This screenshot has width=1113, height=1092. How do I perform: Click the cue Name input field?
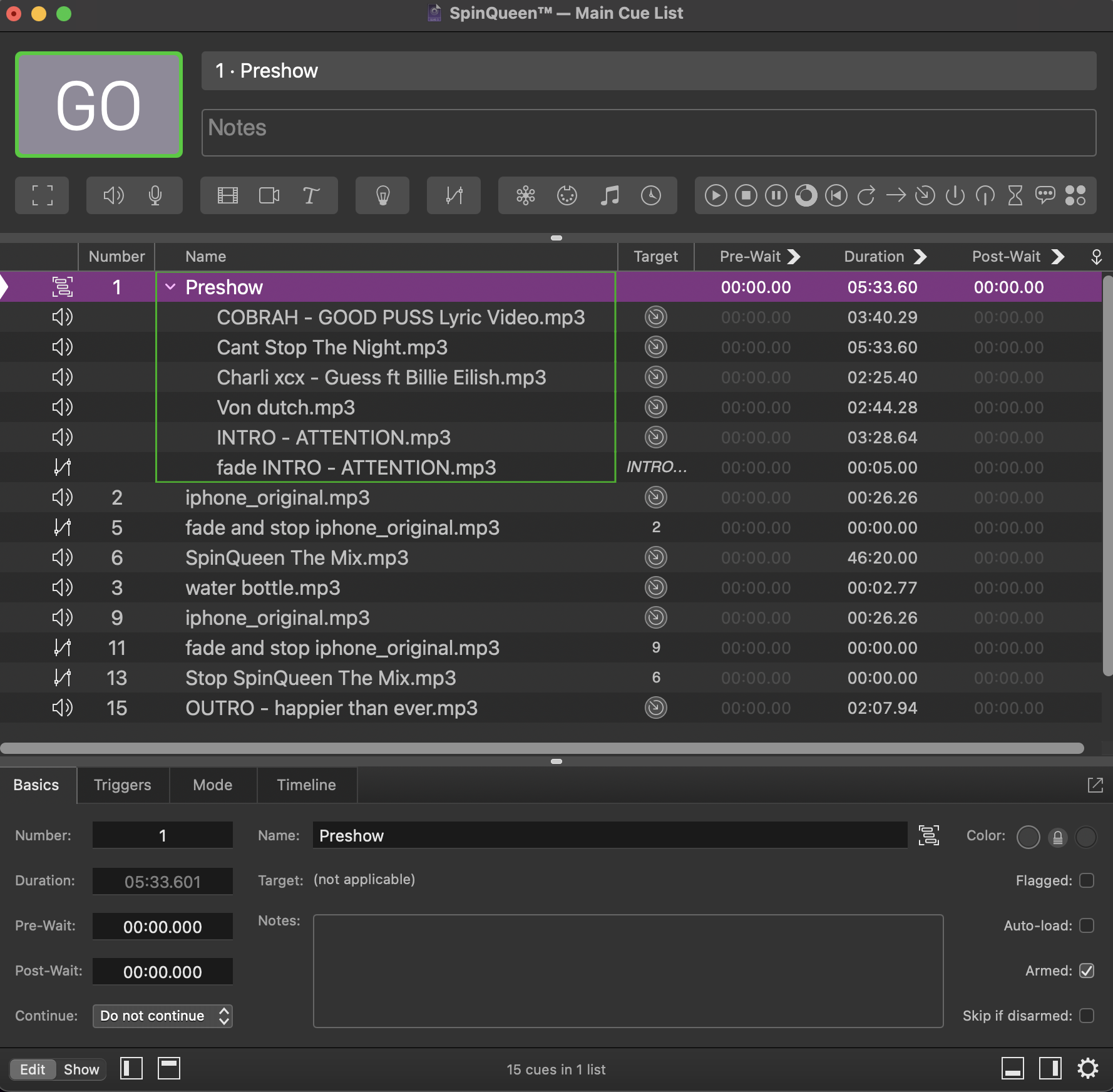[x=610, y=835]
